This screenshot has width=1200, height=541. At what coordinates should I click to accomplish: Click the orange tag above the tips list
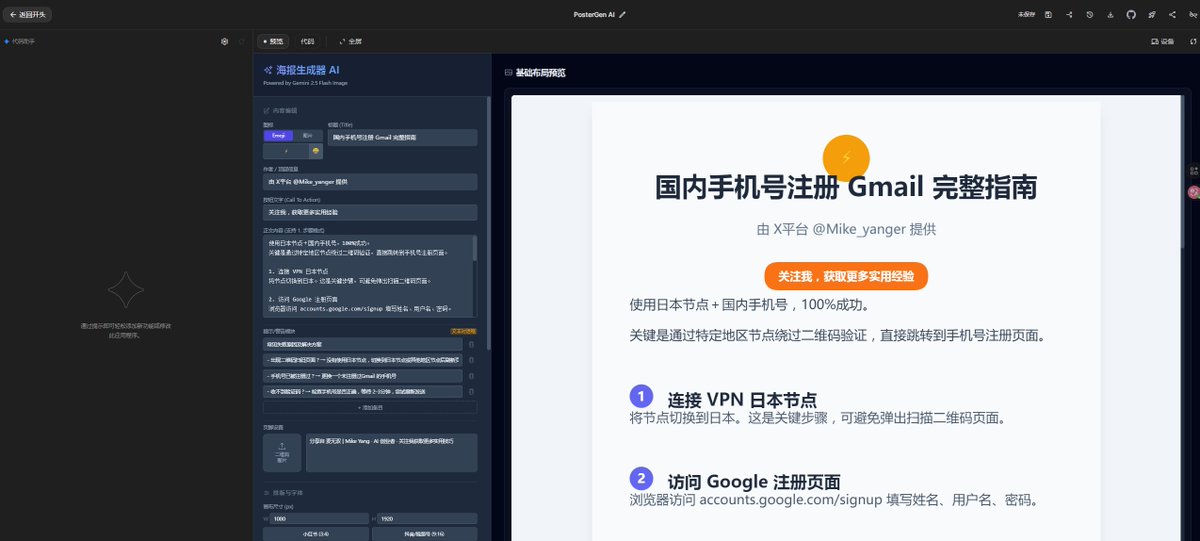coord(463,331)
